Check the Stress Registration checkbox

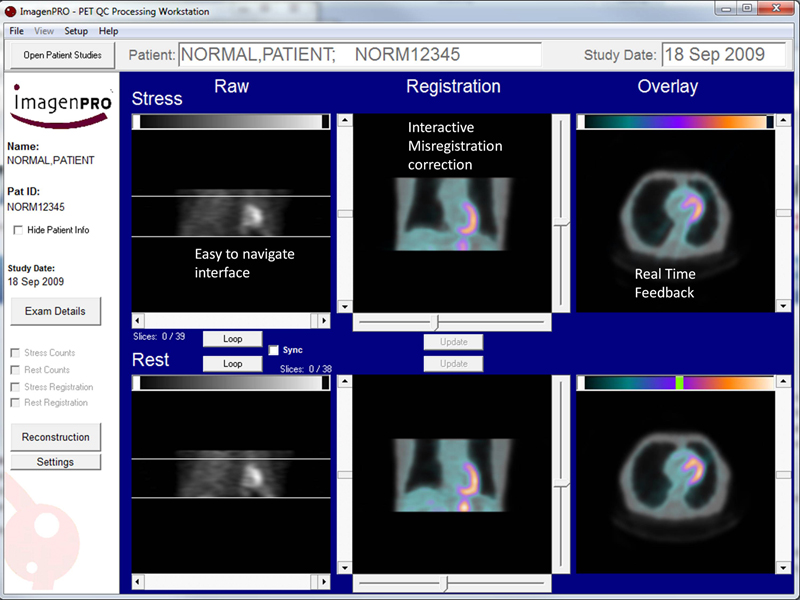(15, 387)
